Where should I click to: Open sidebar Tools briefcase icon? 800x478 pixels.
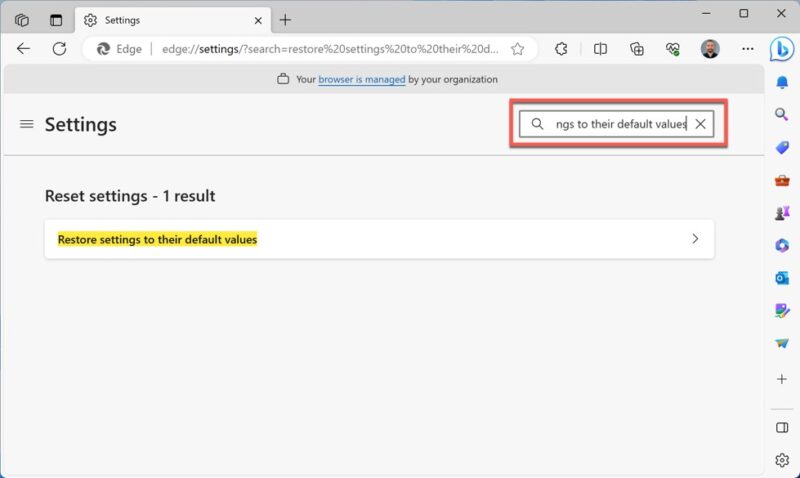tap(782, 181)
